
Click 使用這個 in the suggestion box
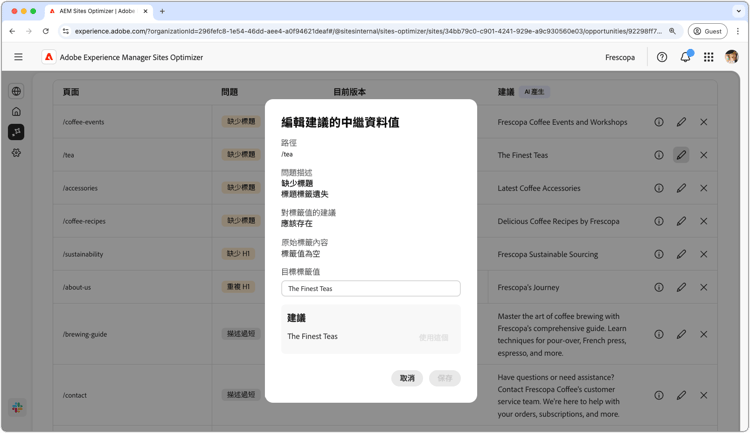[x=433, y=337]
